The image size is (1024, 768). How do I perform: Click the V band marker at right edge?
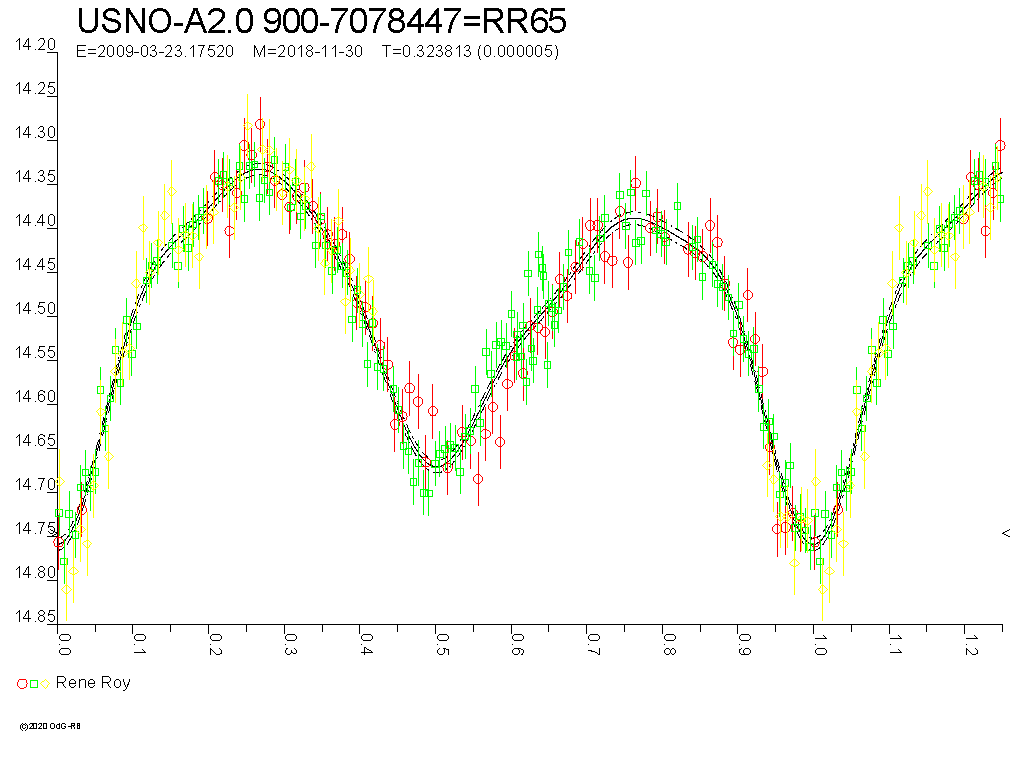(1006, 534)
